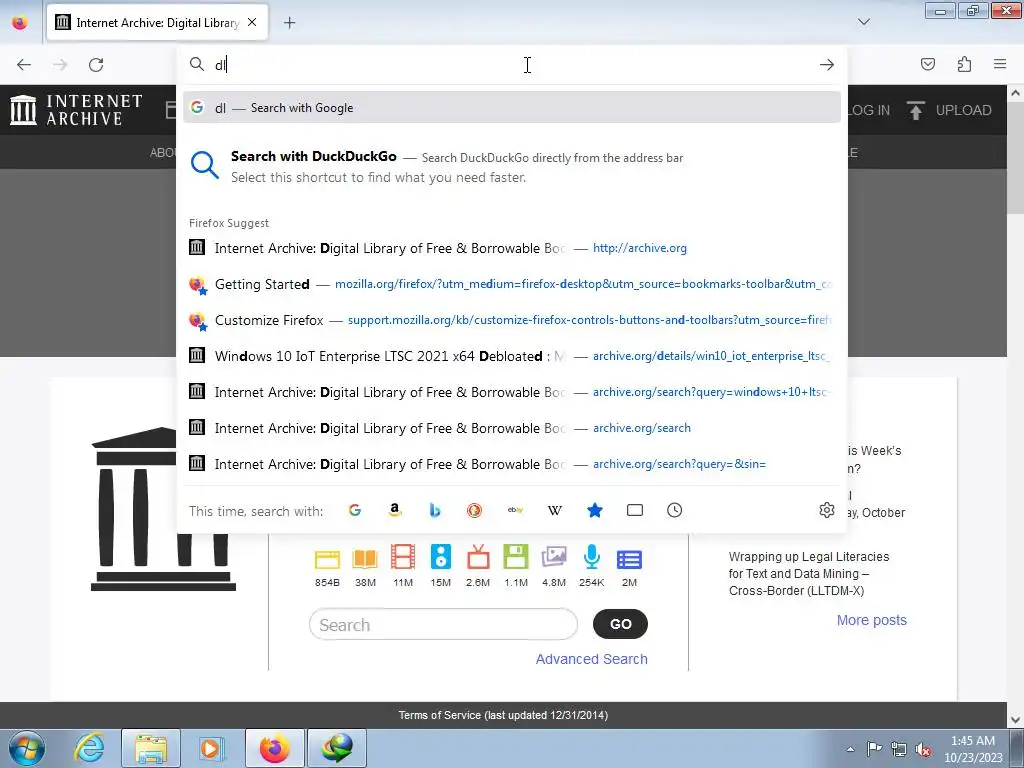Image resolution: width=1024 pixels, height=768 pixels.
Task: Launch Internet Explorer from the taskbar
Action: (x=89, y=748)
